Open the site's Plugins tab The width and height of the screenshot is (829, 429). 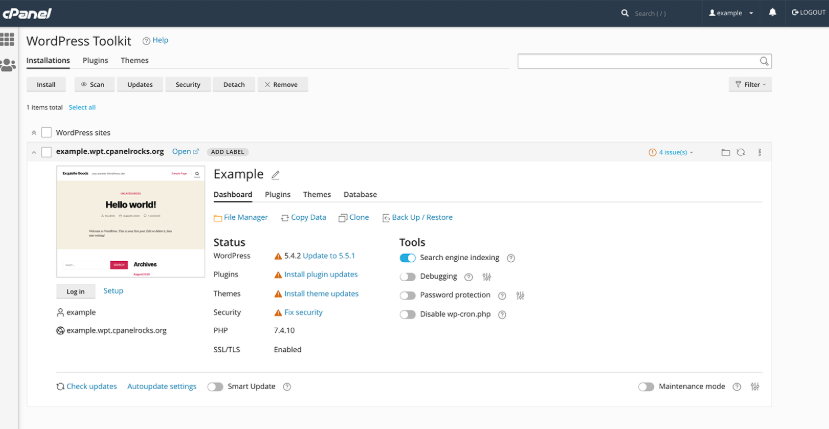[x=278, y=195]
